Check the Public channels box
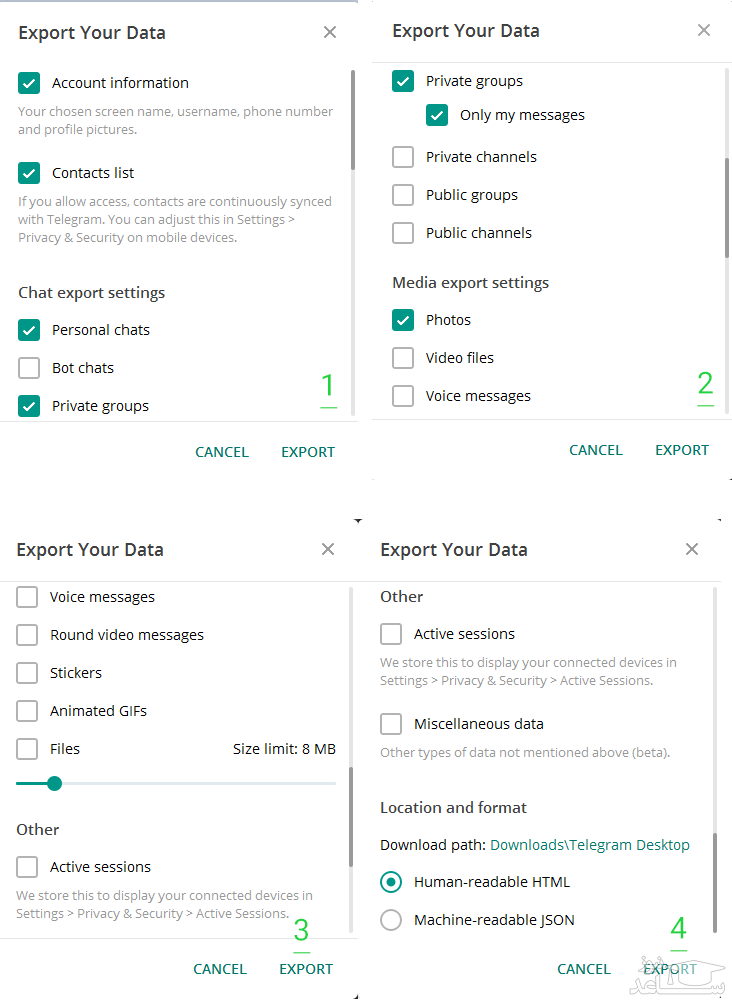This screenshot has width=732, height=1001. click(403, 233)
